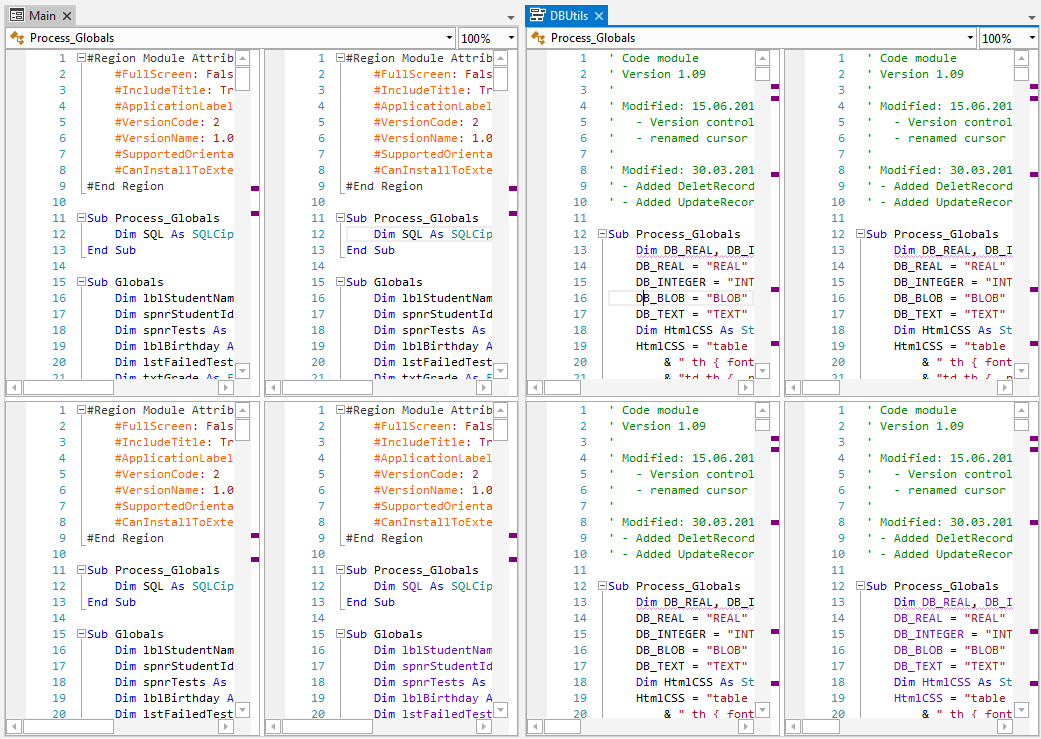Close the DBUtils tab
Viewport: 1041px width, 739px height.
[x=599, y=15]
